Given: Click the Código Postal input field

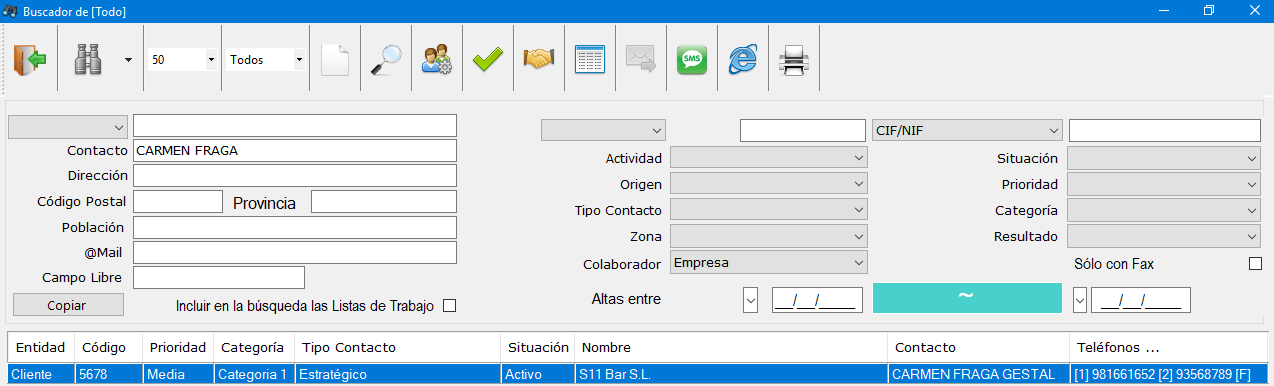Looking at the screenshot, I should [x=178, y=202].
